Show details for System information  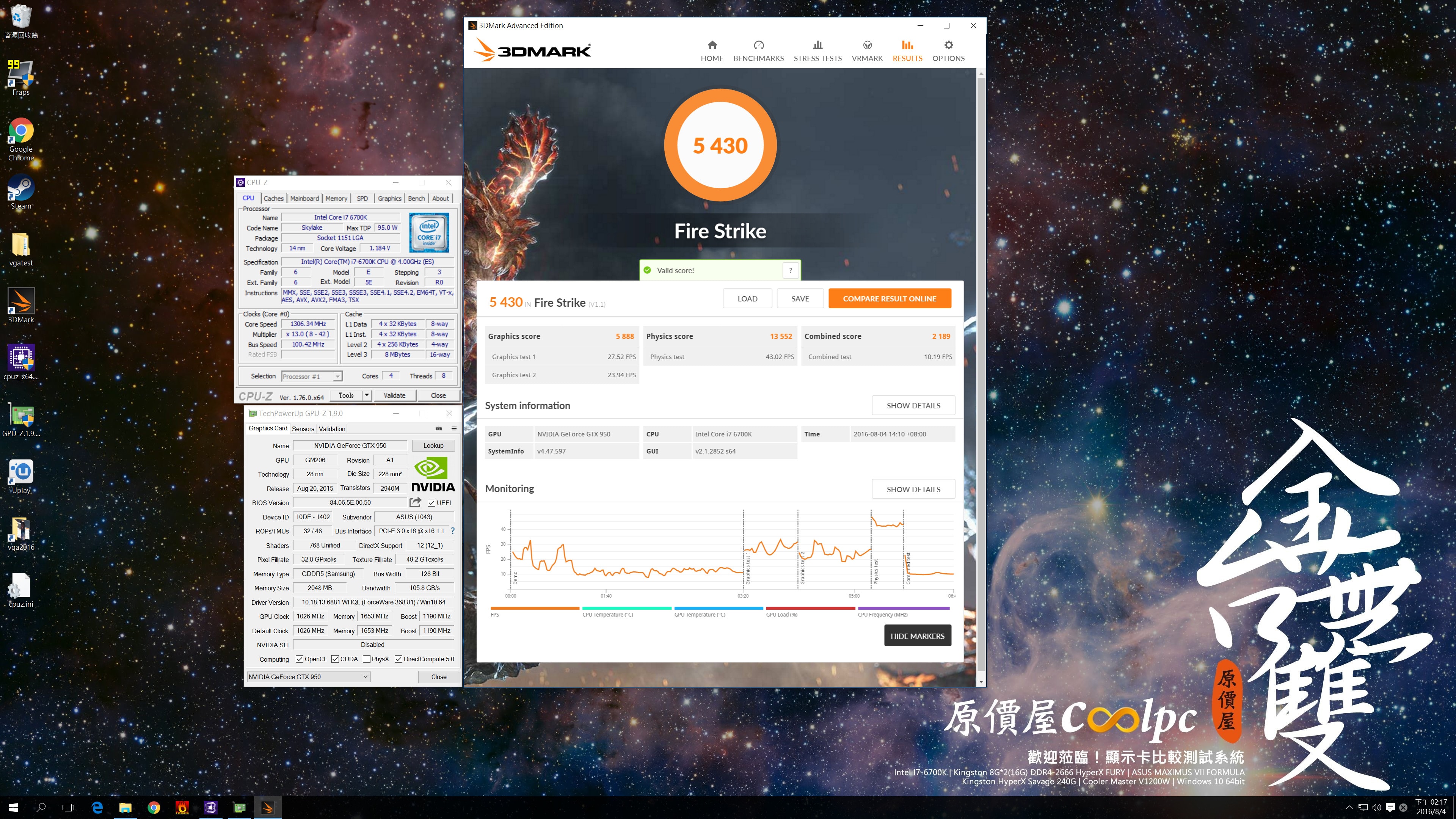coord(913,406)
